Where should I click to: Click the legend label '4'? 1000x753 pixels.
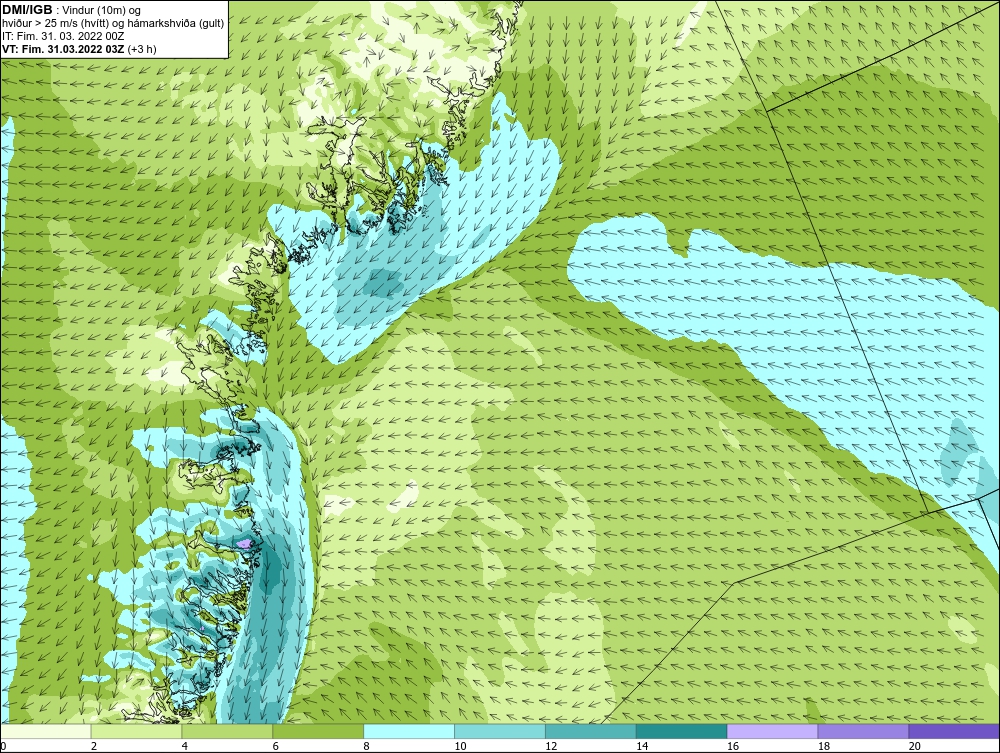tap(185, 746)
